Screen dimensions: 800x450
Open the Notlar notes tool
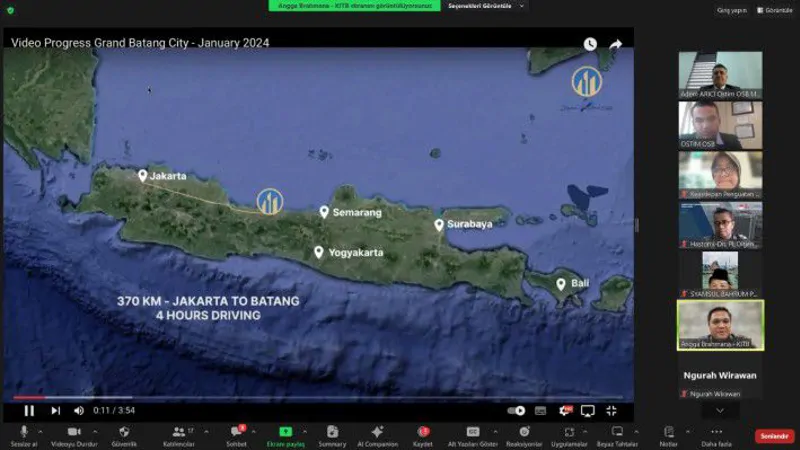[668, 436]
